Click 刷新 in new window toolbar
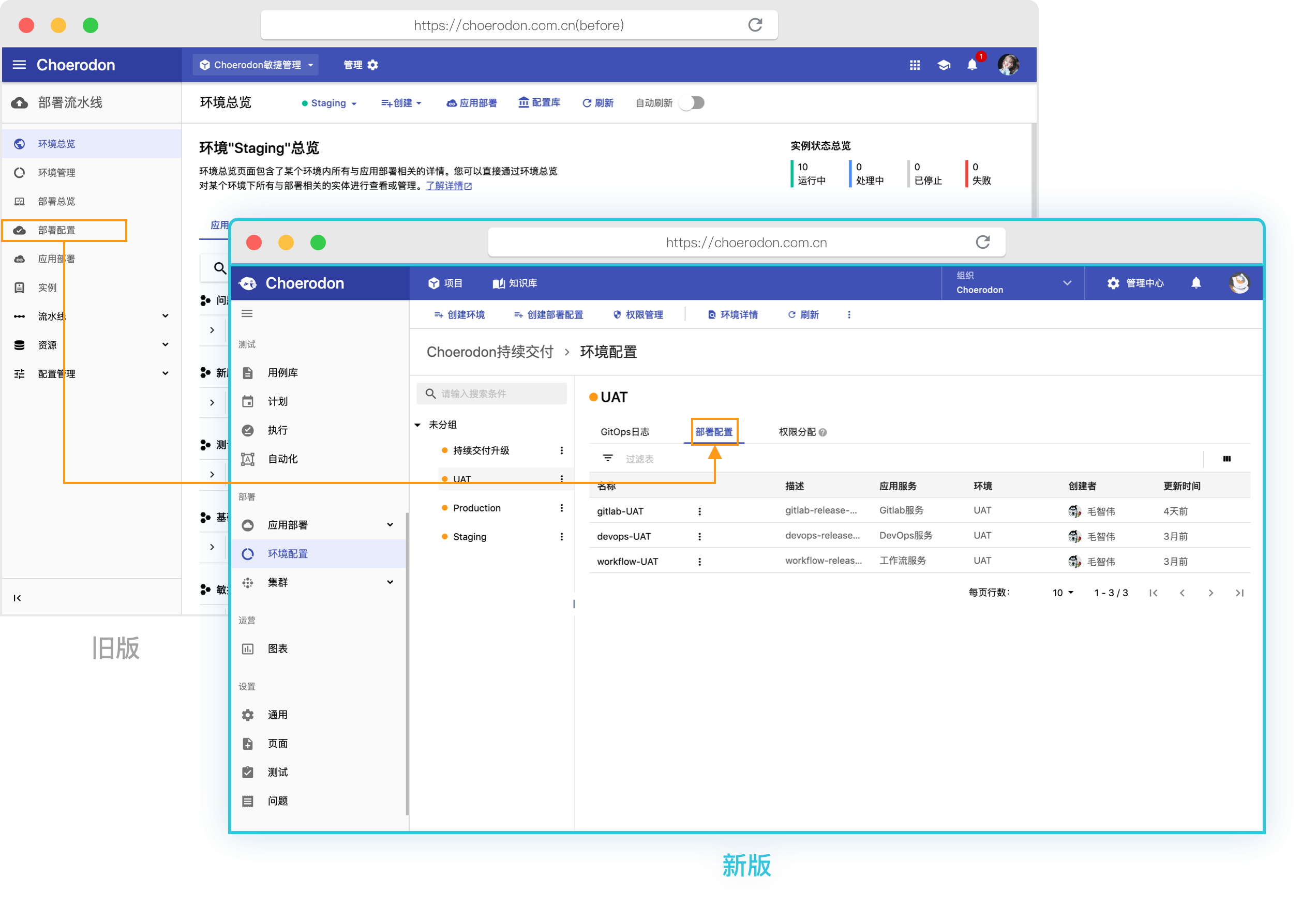The image size is (1316, 906). coord(803,314)
